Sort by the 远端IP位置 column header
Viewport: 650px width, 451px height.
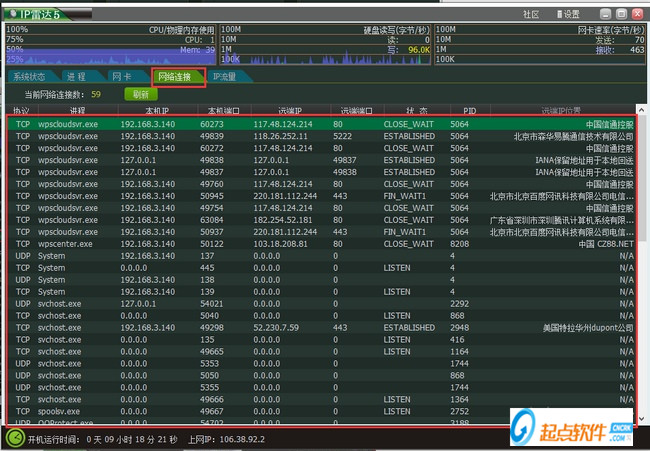click(x=561, y=111)
